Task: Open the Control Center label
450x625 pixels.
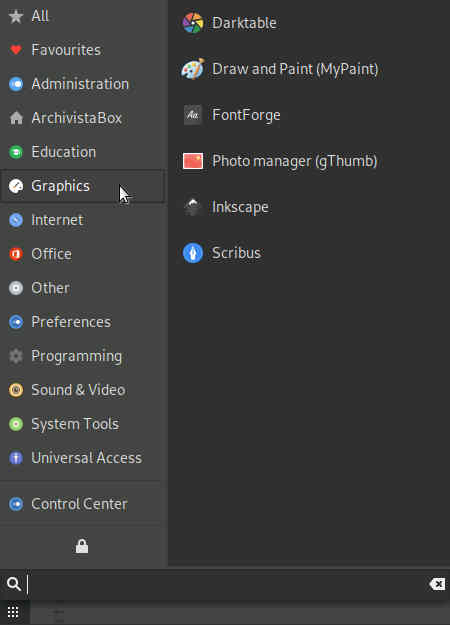Action: point(79,504)
